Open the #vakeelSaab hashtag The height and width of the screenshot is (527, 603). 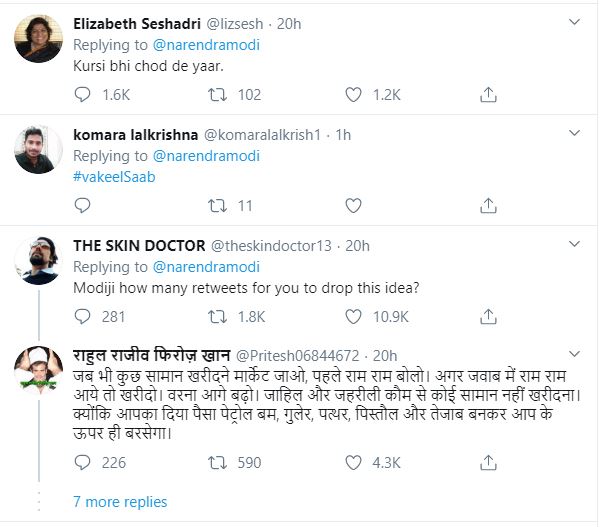[115, 176]
